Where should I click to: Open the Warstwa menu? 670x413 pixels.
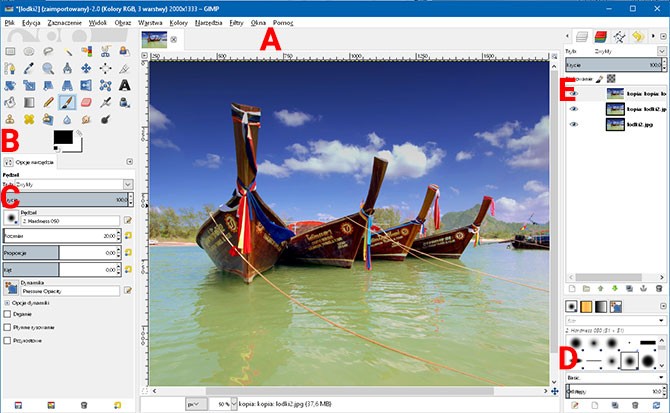[x=150, y=23]
